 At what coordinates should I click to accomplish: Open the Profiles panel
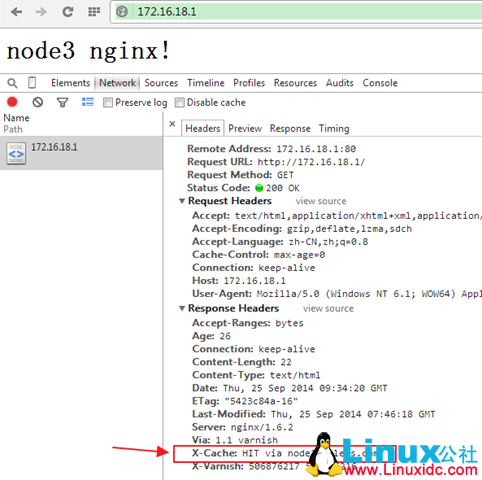click(249, 83)
